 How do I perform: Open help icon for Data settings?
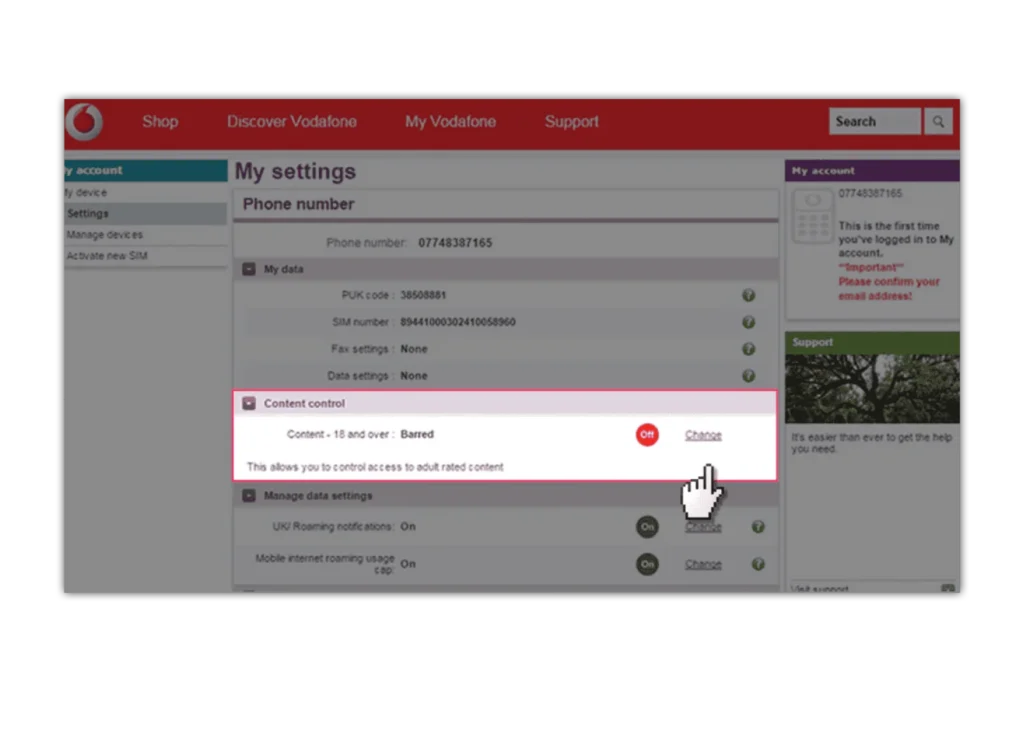click(x=748, y=376)
